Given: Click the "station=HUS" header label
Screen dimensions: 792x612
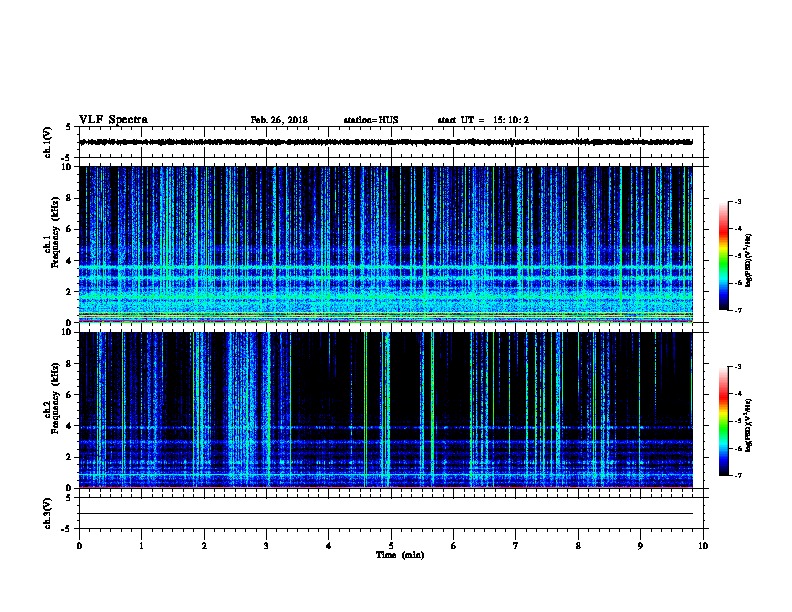Looking at the screenshot, I should (371, 120).
